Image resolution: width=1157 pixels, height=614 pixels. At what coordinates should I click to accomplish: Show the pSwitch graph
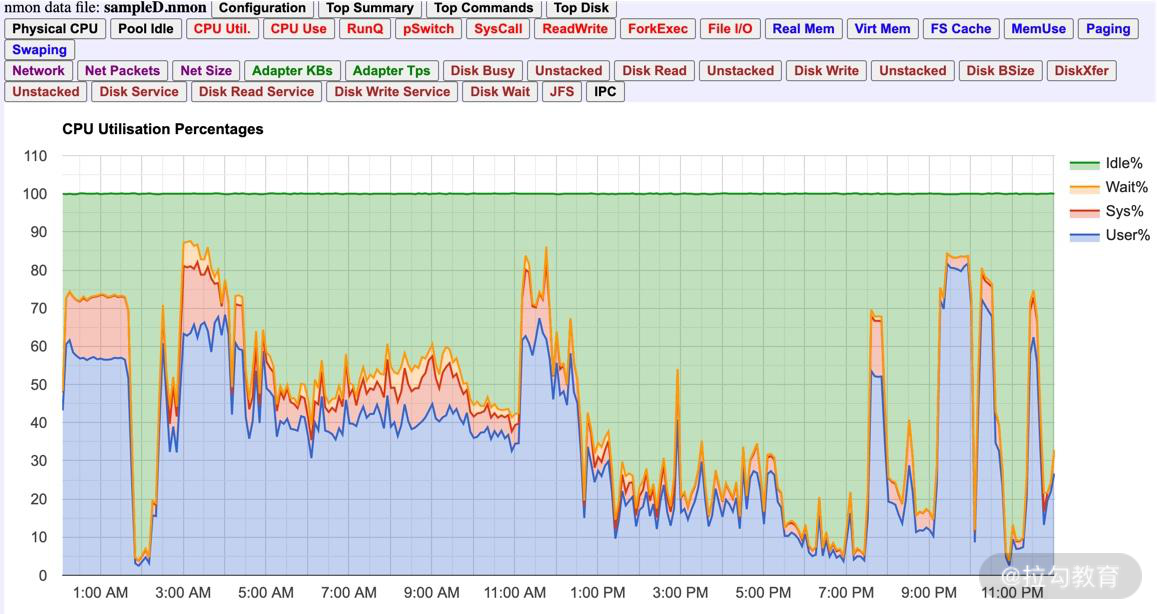pos(428,29)
